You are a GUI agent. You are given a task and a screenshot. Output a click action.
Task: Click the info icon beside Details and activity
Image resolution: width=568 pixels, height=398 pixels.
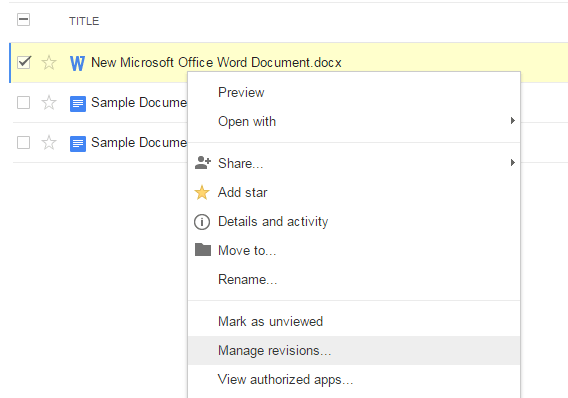[202, 222]
